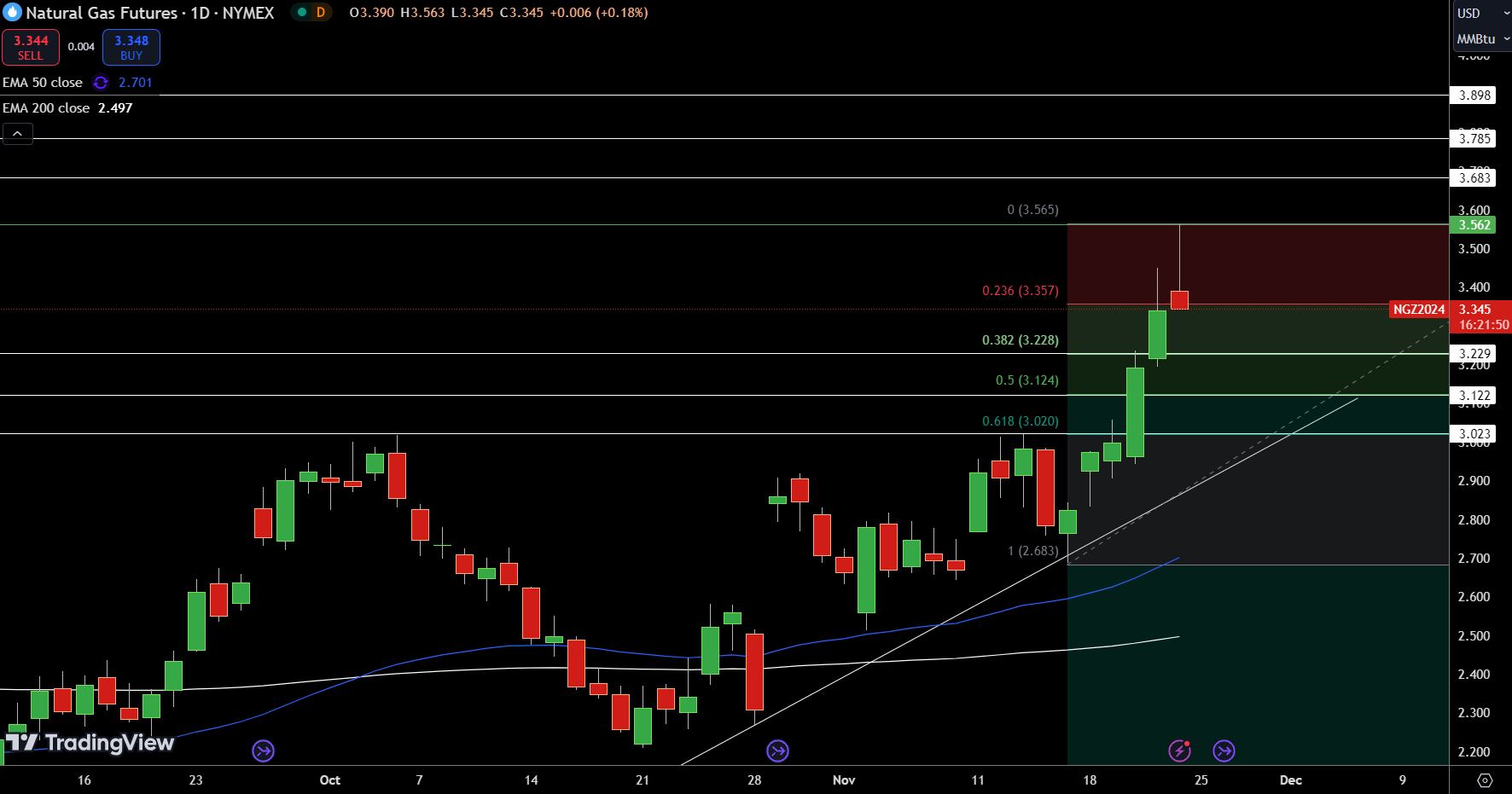Click the Nov date label on time axis

(844, 780)
